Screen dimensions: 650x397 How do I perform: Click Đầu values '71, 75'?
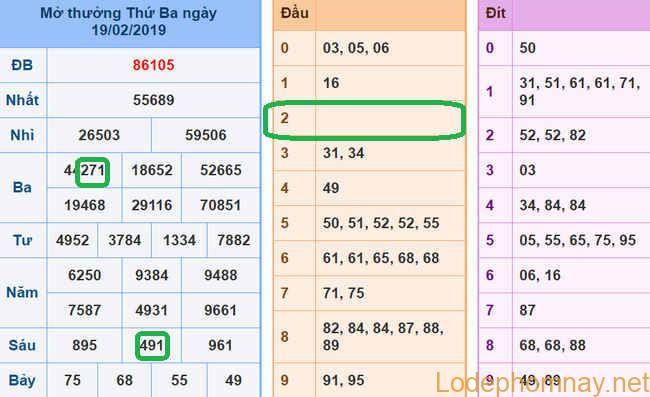pyautogui.click(x=344, y=293)
